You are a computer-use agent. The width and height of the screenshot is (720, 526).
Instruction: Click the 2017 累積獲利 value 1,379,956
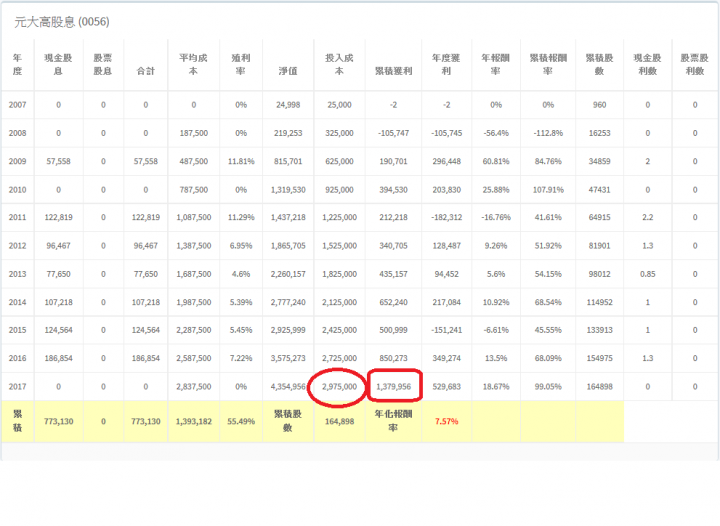point(394,387)
